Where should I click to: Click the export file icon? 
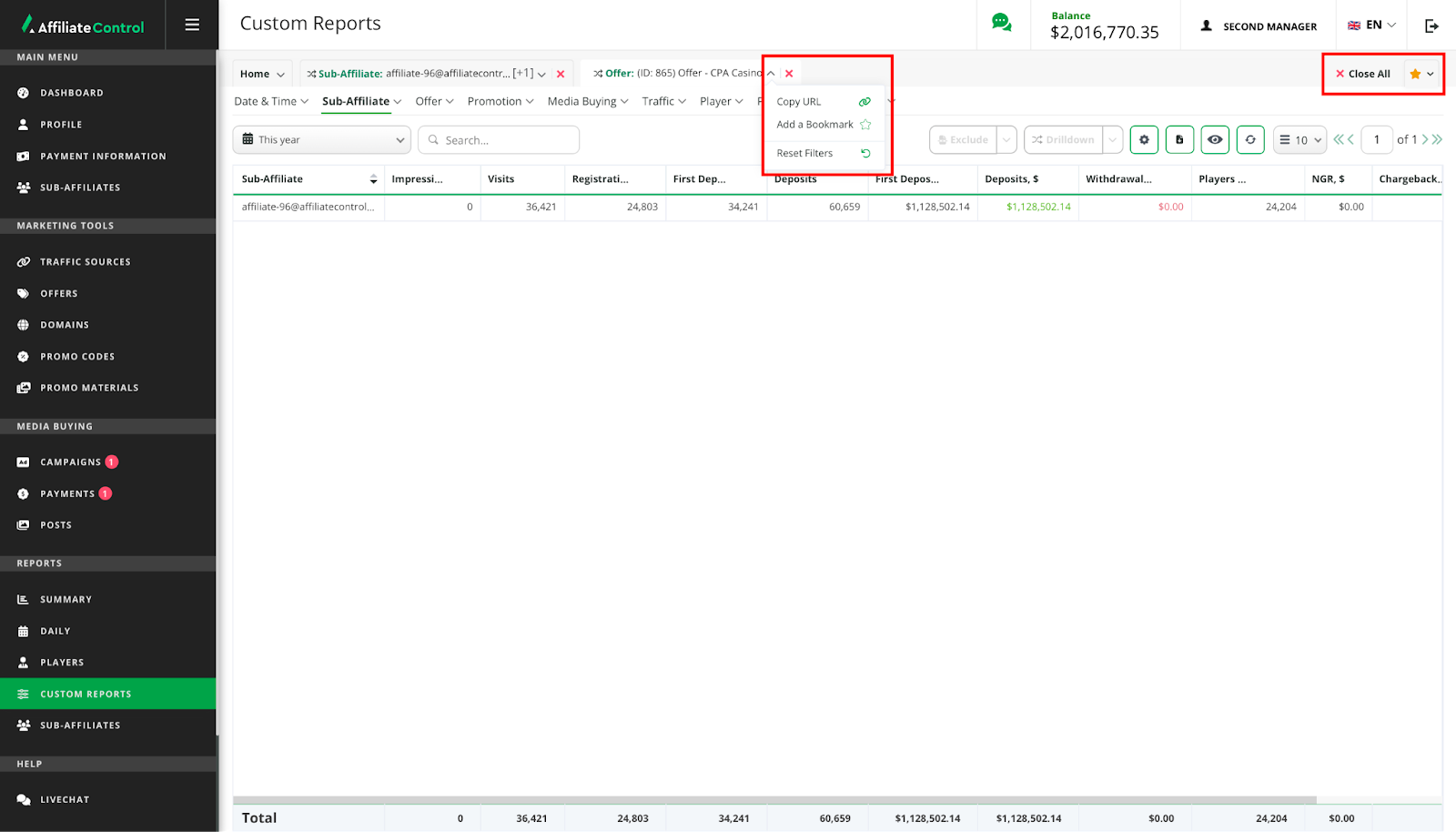(1179, 140)
